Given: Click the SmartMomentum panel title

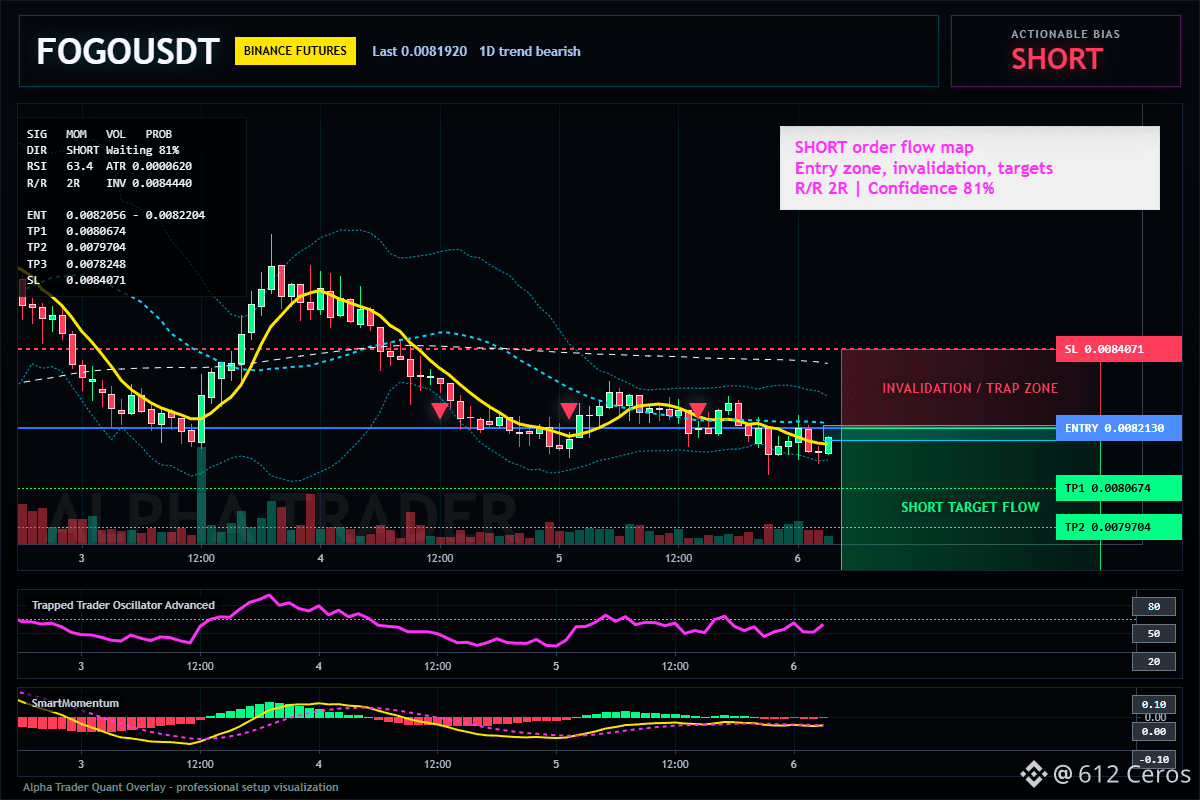Looking at the screenshot, I should [x=75, y=703].
